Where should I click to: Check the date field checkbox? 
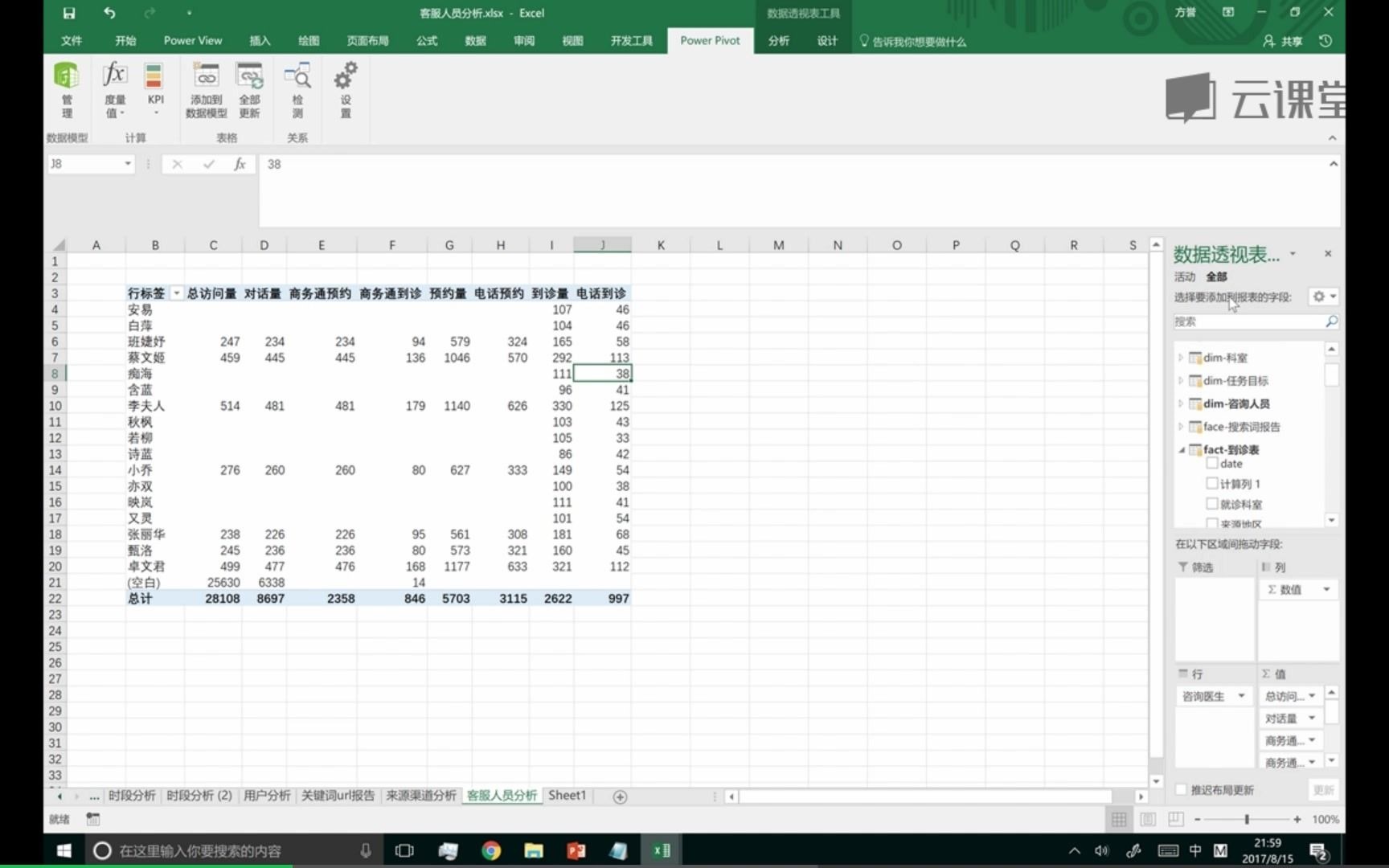pos(1213,464)
